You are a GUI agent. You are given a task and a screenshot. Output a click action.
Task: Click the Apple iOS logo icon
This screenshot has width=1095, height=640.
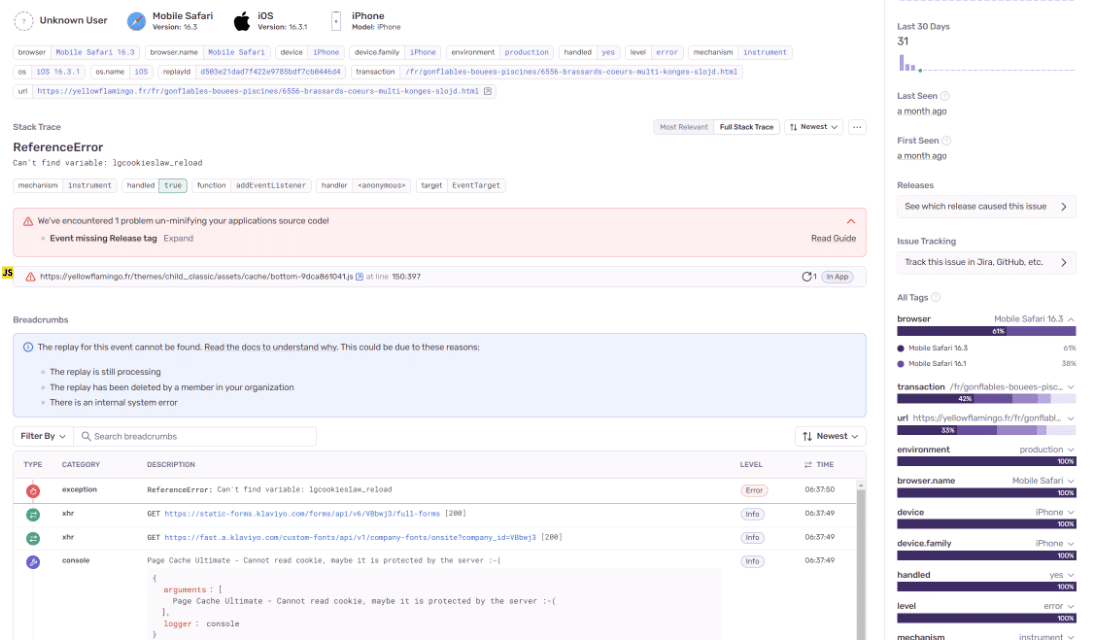coord(242,21)
